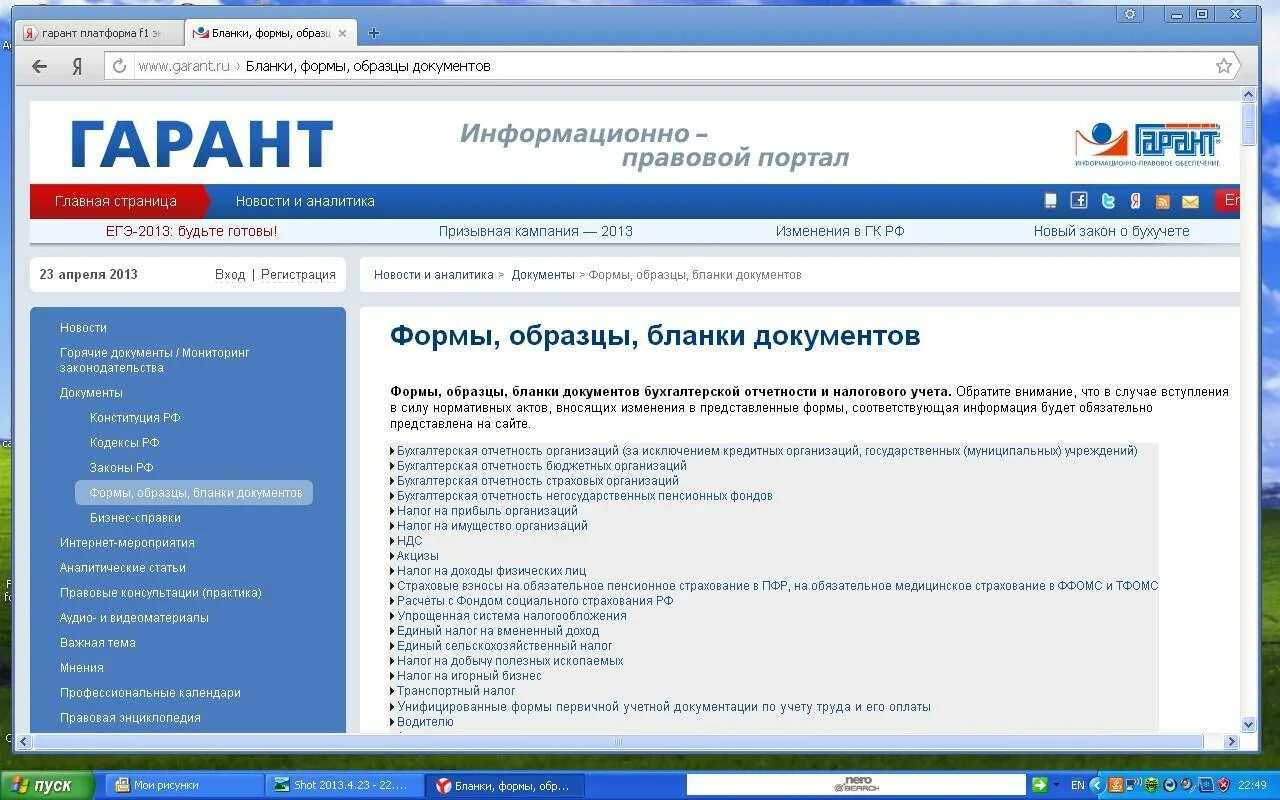Open the mobile version icon in the site header
Screen dimensions: 1280x800
1050,201
